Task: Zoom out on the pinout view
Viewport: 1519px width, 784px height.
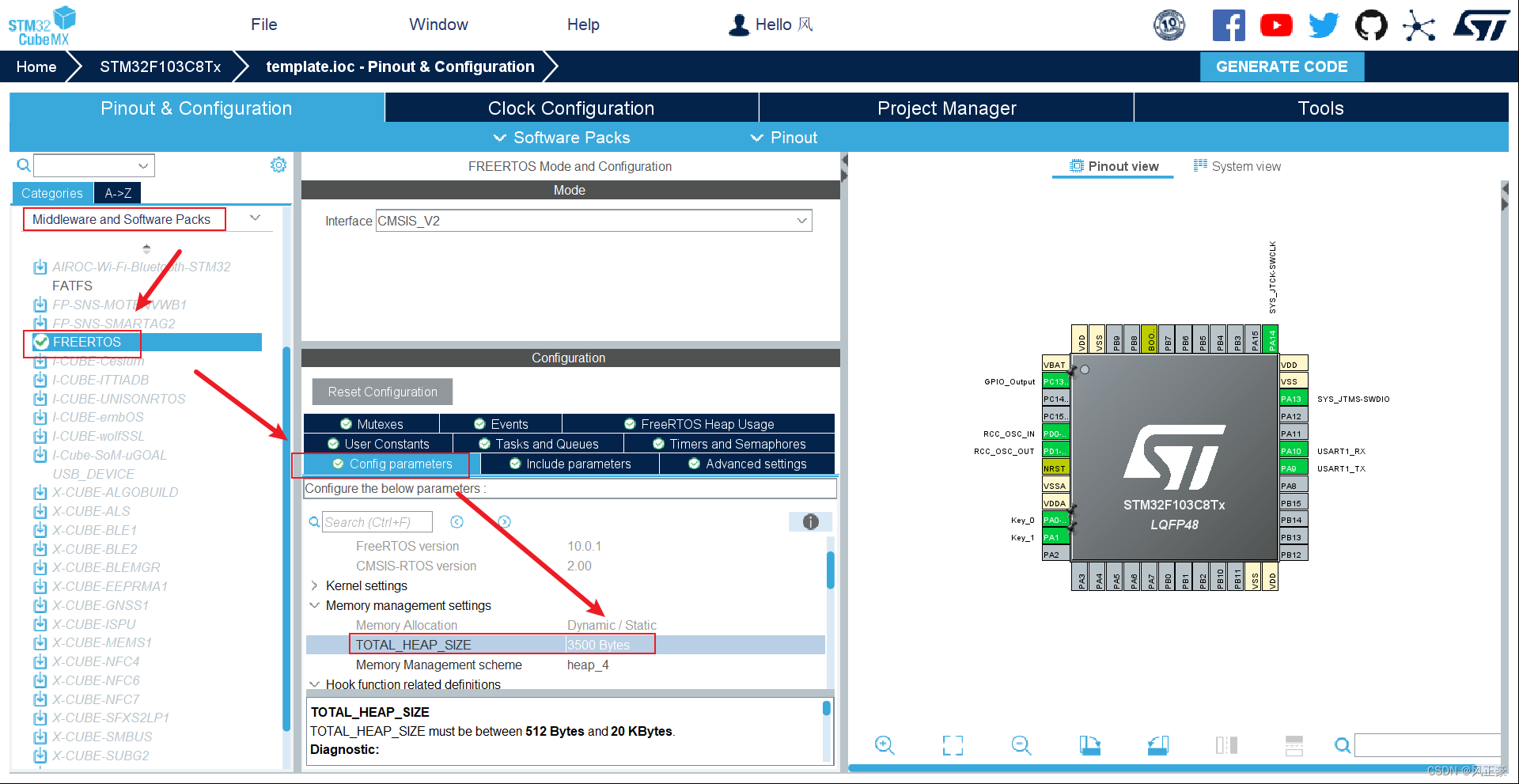Action: coord(1021,745)
